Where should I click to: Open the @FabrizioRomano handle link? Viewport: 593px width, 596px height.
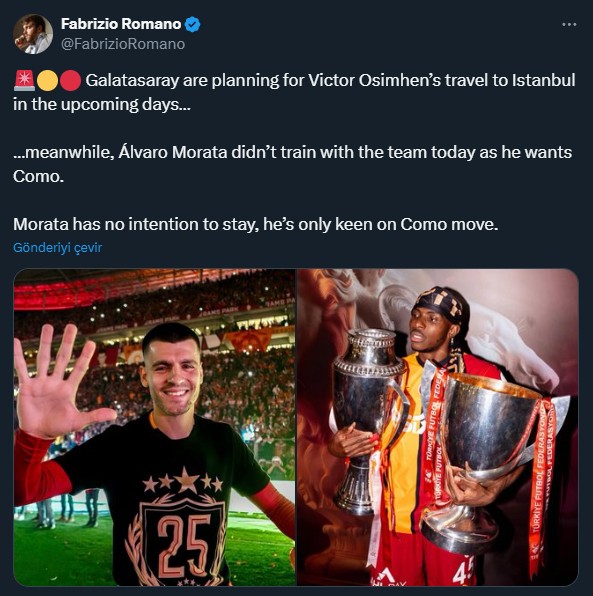pos(123,44)
